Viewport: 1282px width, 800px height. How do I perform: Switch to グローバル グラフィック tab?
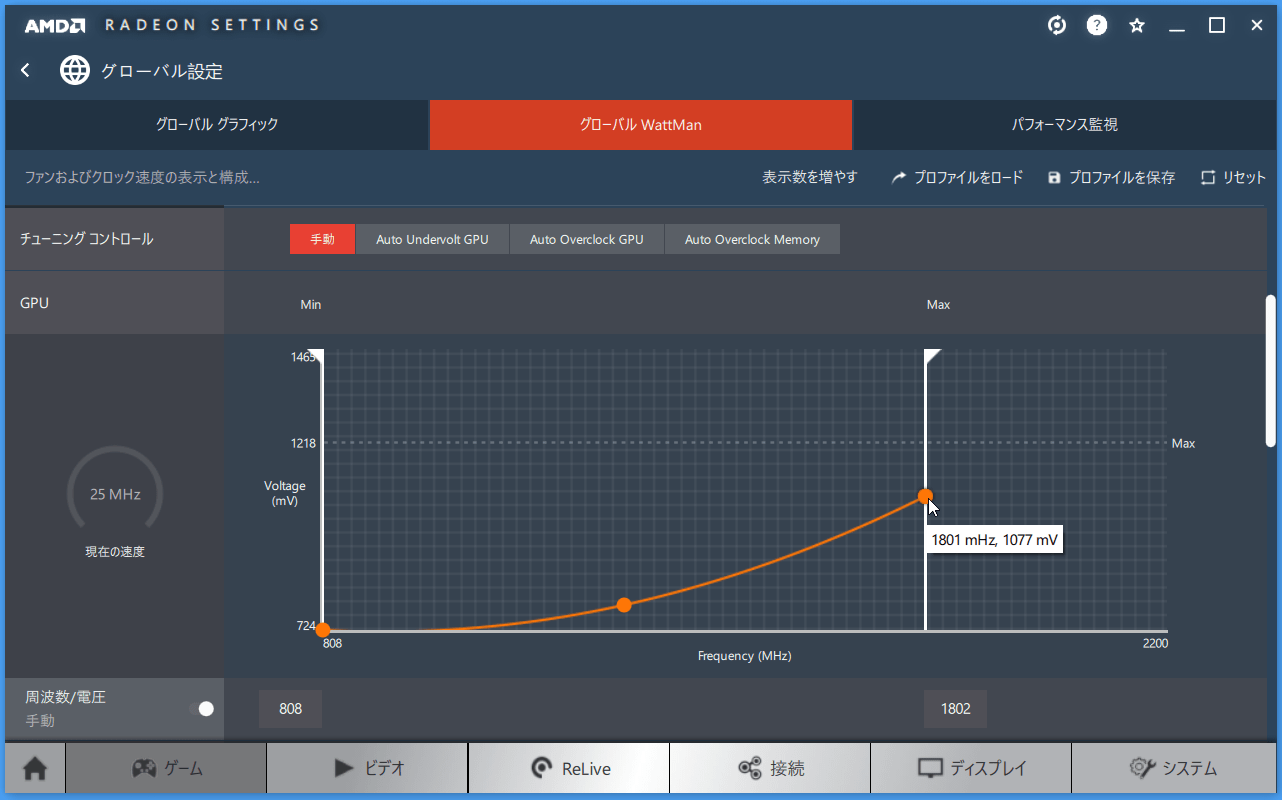click(217, 125)
